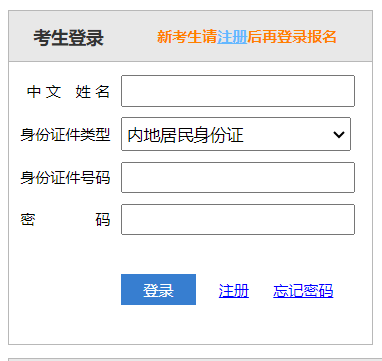
Task: Click the orange 新考生请 header text
Action: tap(187, 37)
